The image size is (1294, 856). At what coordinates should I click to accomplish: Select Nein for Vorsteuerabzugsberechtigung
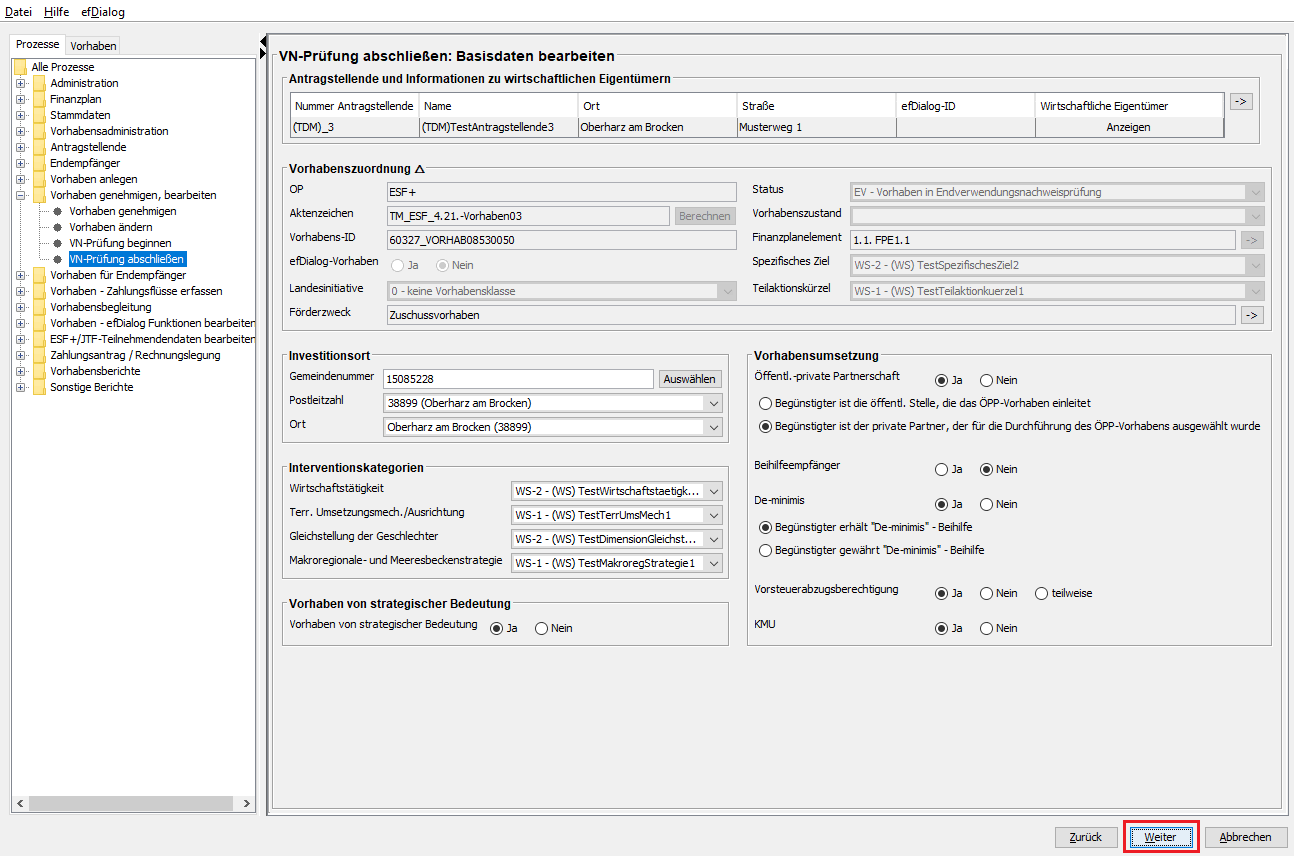pos(986,593)
